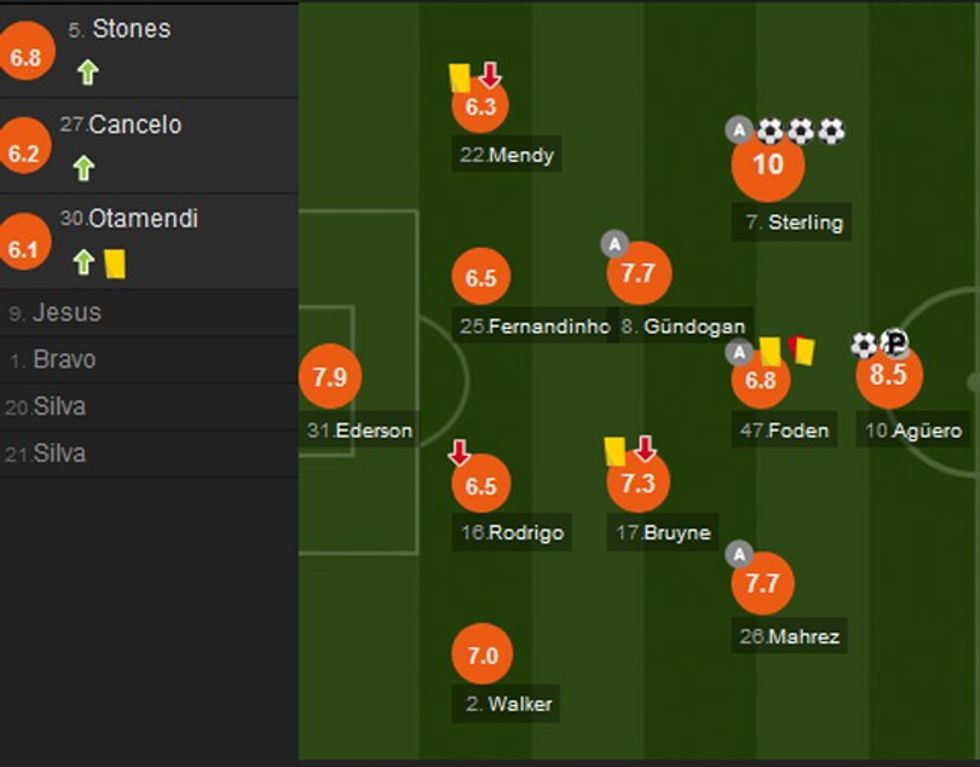Click the goal ball icon above Agüero
This screenshot has height=767, width=980.
[x=864, y=345]
